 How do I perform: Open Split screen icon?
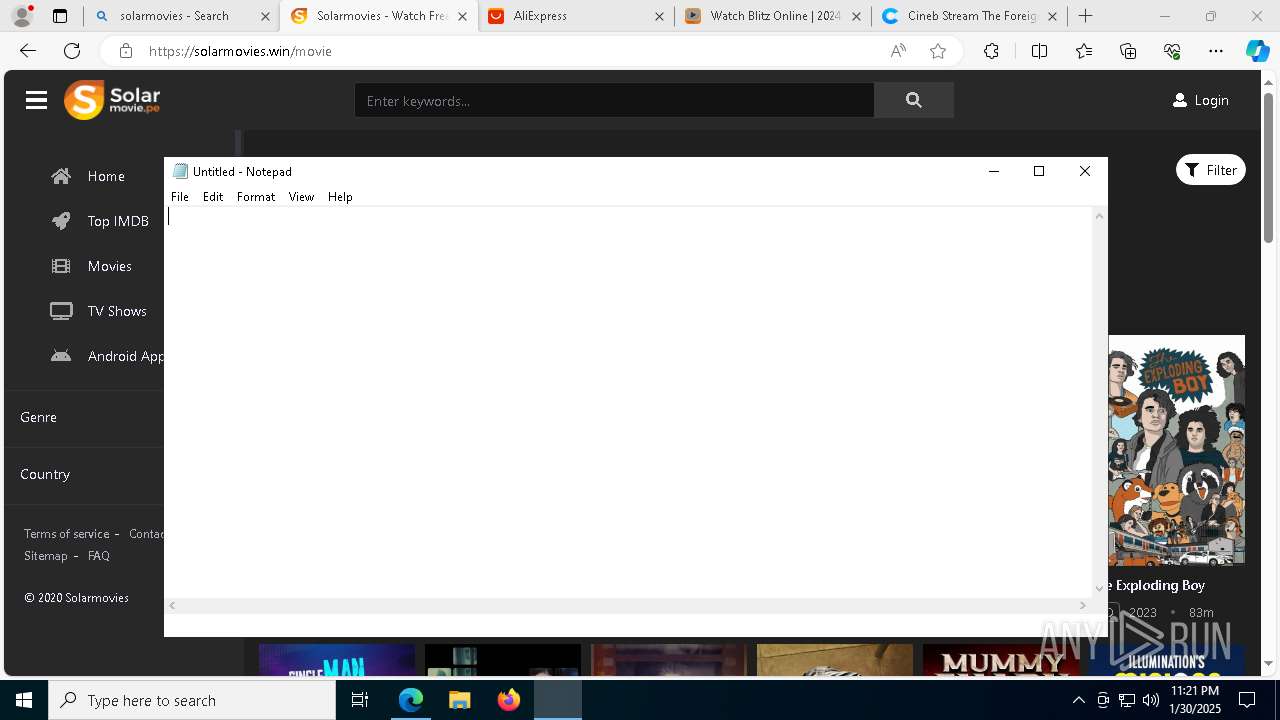(x=1039, y=51)
